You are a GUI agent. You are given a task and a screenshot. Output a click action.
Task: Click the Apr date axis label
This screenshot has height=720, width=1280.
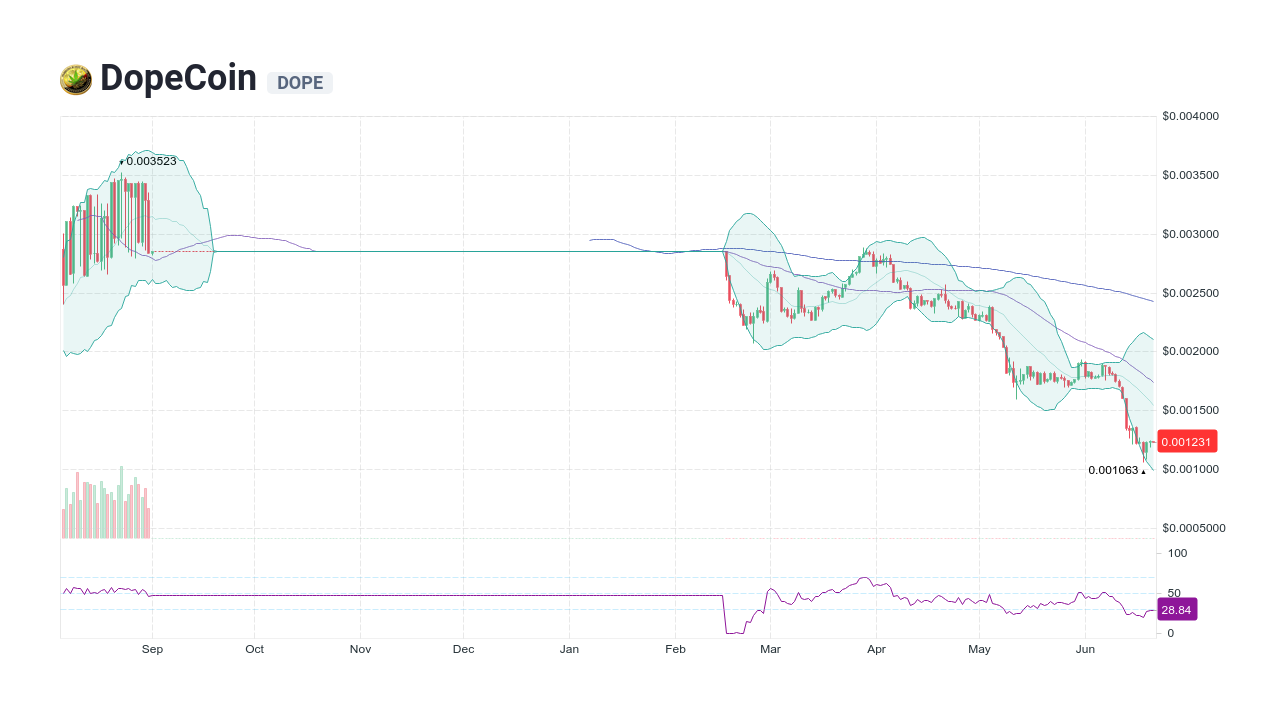[876, 649]
